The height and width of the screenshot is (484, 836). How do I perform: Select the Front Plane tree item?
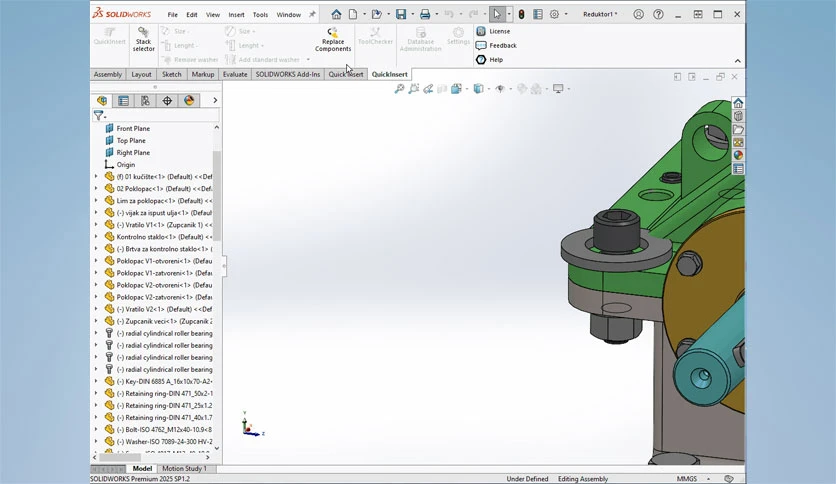tap(133, 128)
